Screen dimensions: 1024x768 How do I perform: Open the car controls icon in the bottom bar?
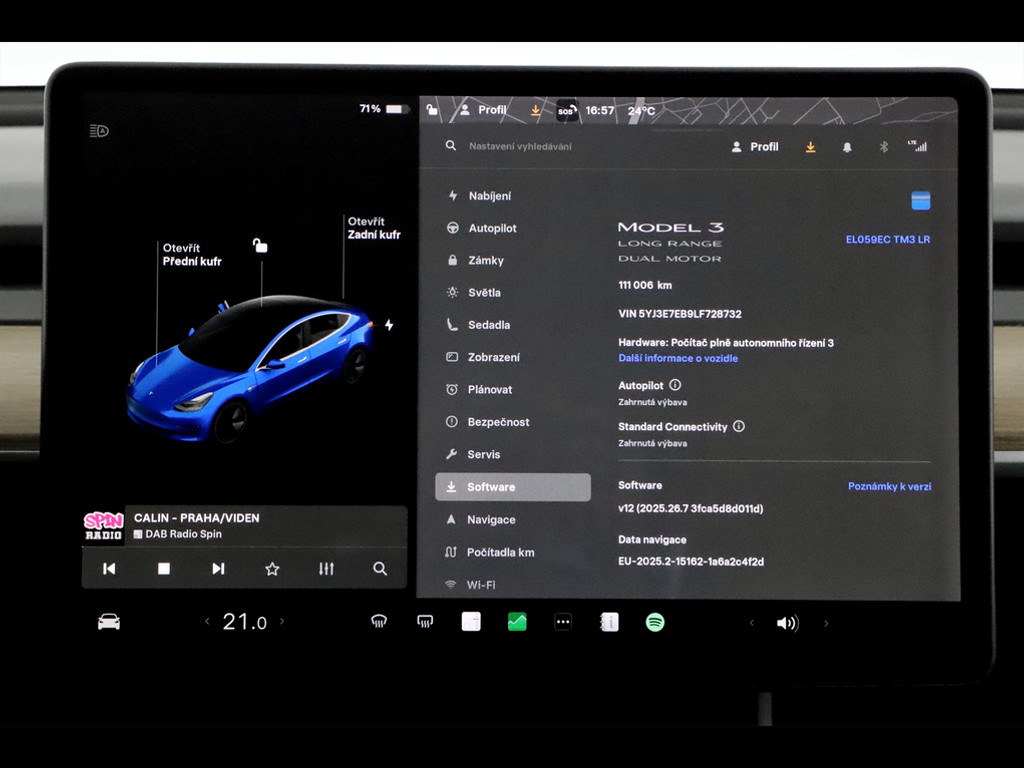(109, 622)
